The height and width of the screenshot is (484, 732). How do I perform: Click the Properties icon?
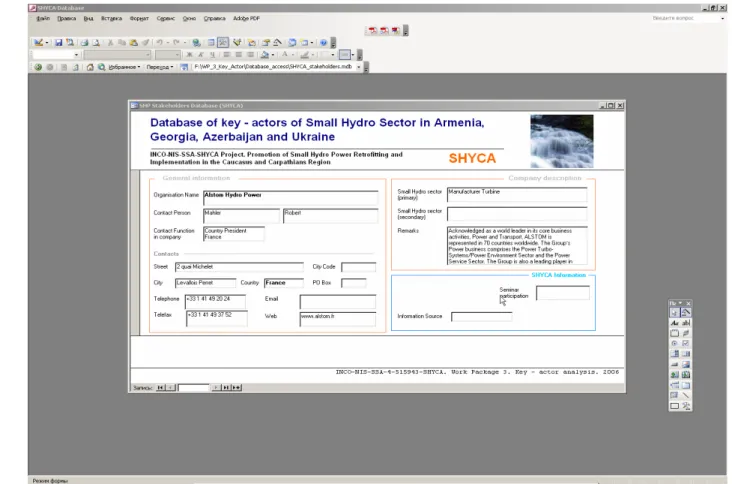[266, 42]
